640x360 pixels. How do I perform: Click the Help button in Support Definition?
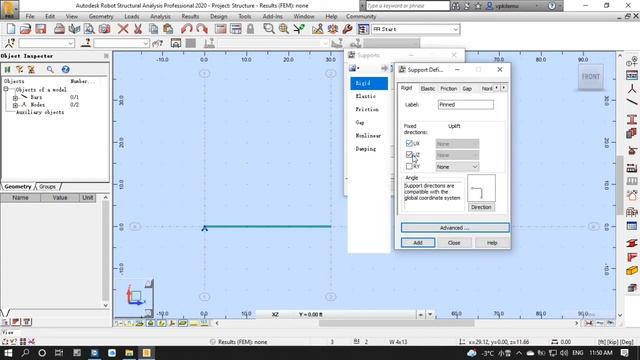pyautogui.click(x=492, y=243)
